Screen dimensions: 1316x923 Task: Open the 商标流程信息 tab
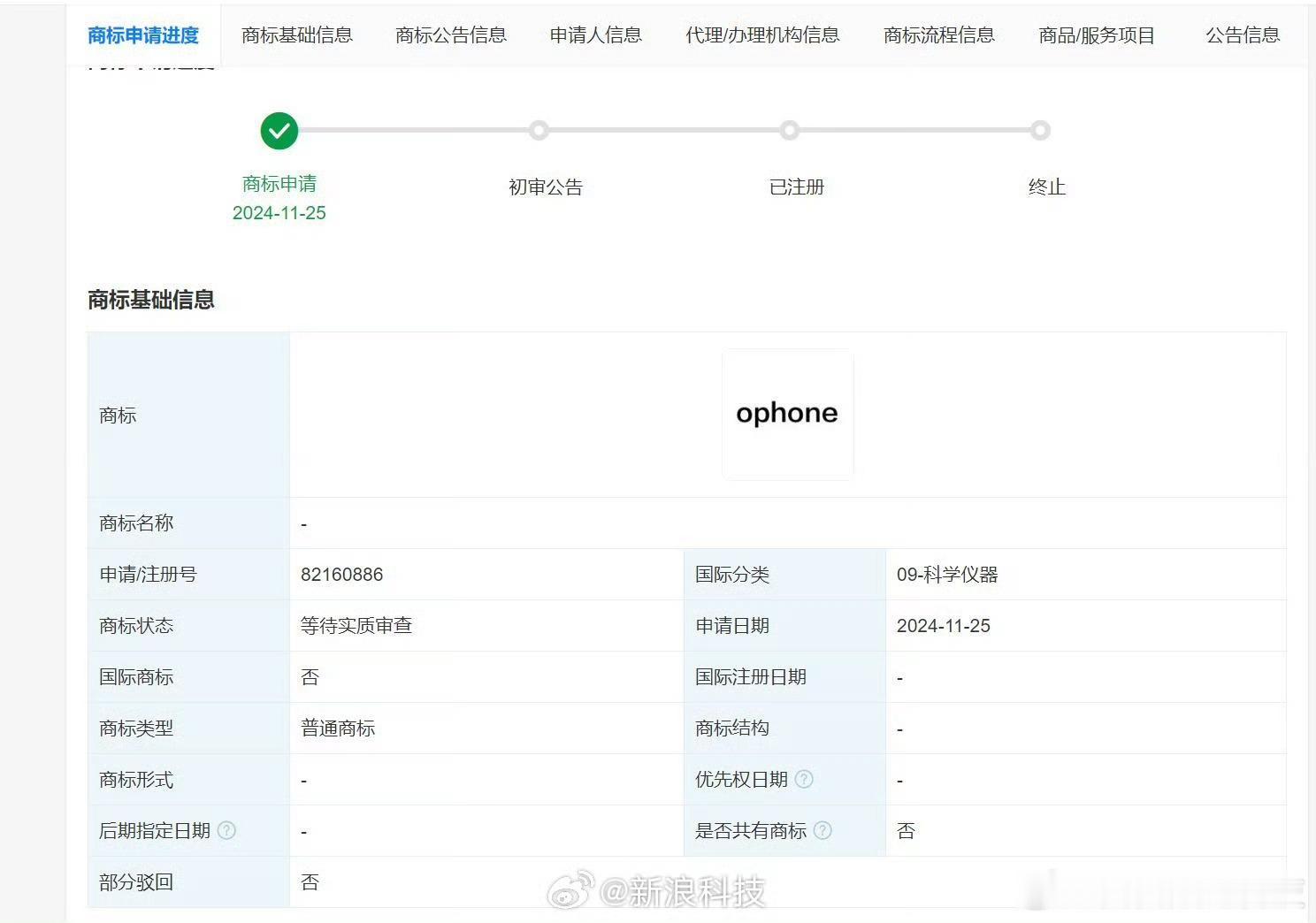pos(939,35)
